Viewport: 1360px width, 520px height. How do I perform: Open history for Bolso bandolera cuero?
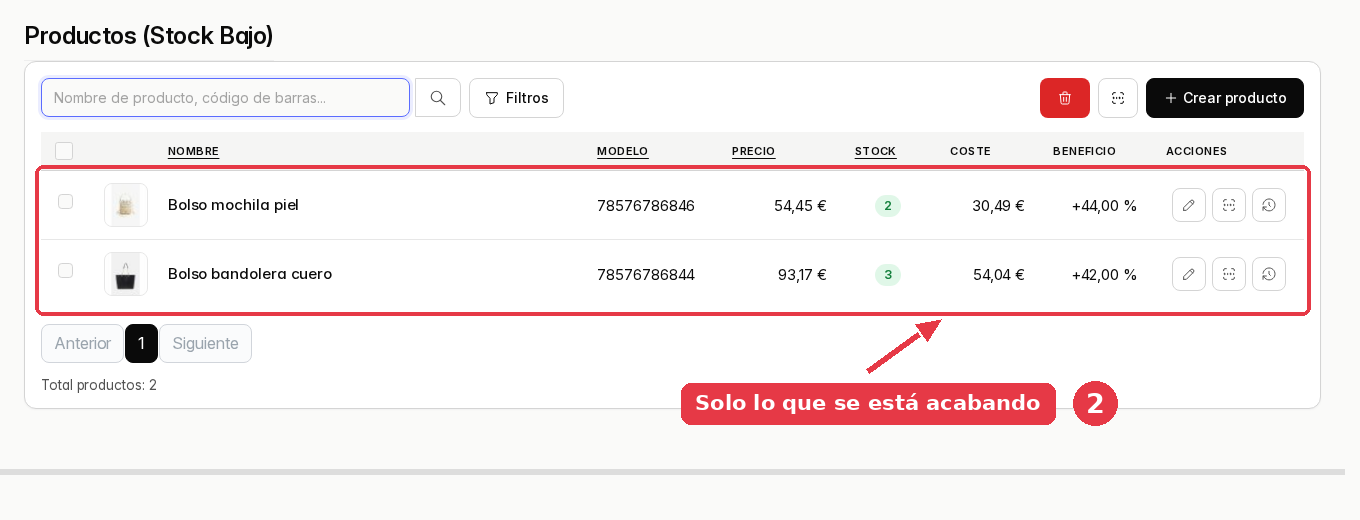tap(1269, 274)
